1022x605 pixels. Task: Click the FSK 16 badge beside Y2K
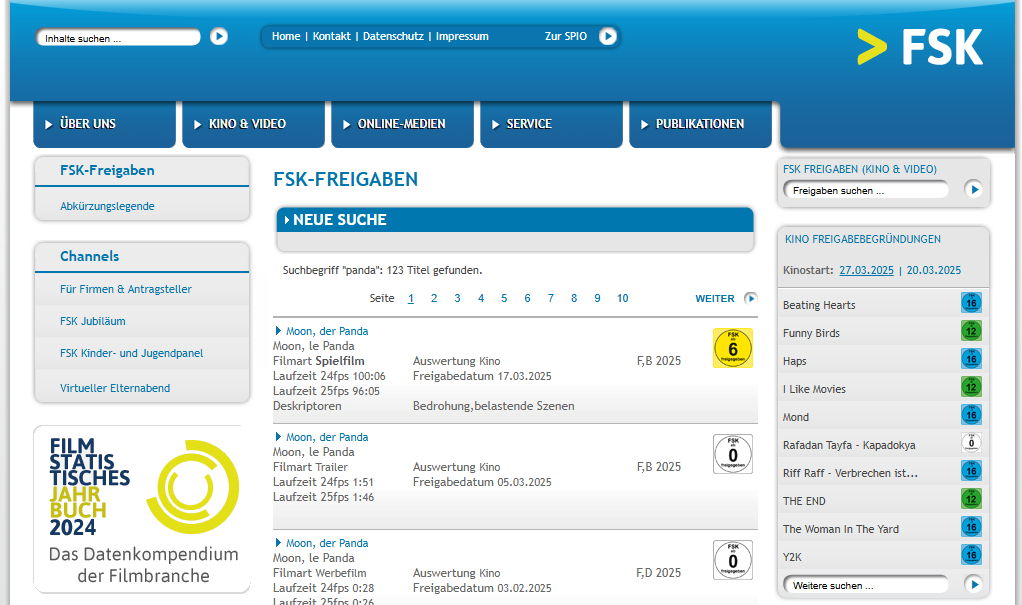pos(971,555)
